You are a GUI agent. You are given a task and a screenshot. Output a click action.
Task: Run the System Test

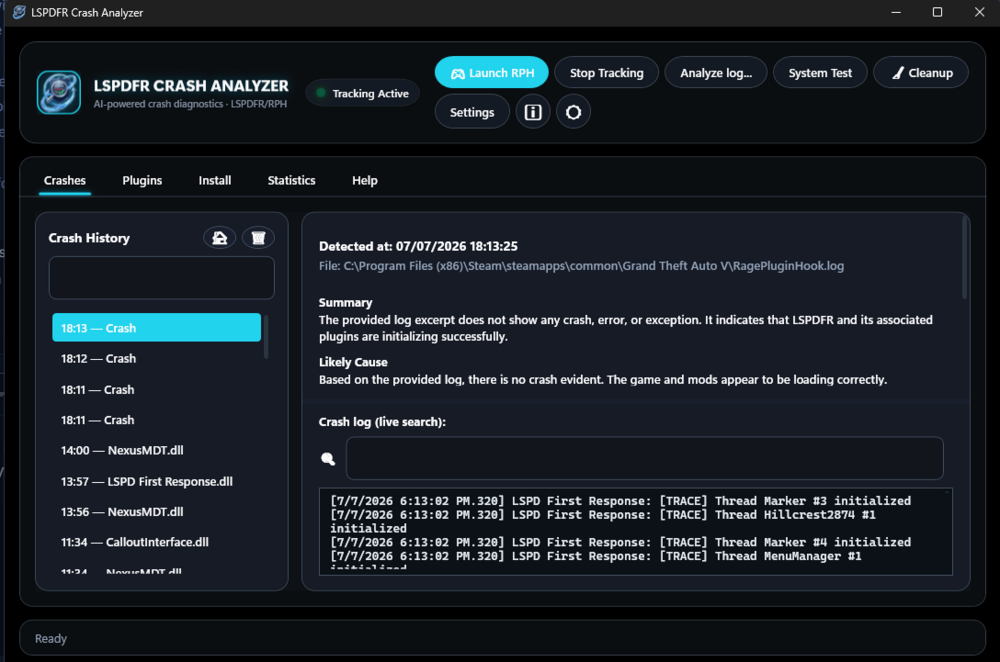(x=820, y=73)
